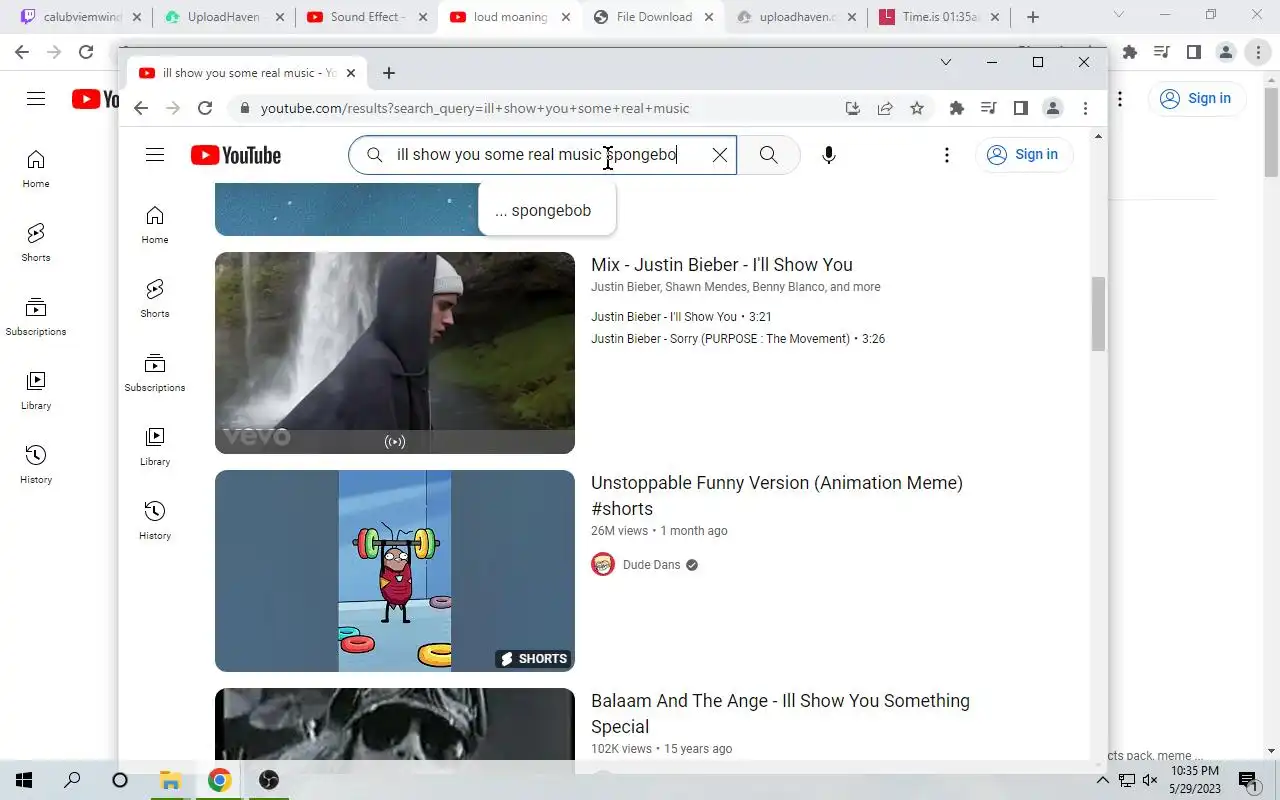
Task: Open Shorts in front window sidebar
Action: 155,299
